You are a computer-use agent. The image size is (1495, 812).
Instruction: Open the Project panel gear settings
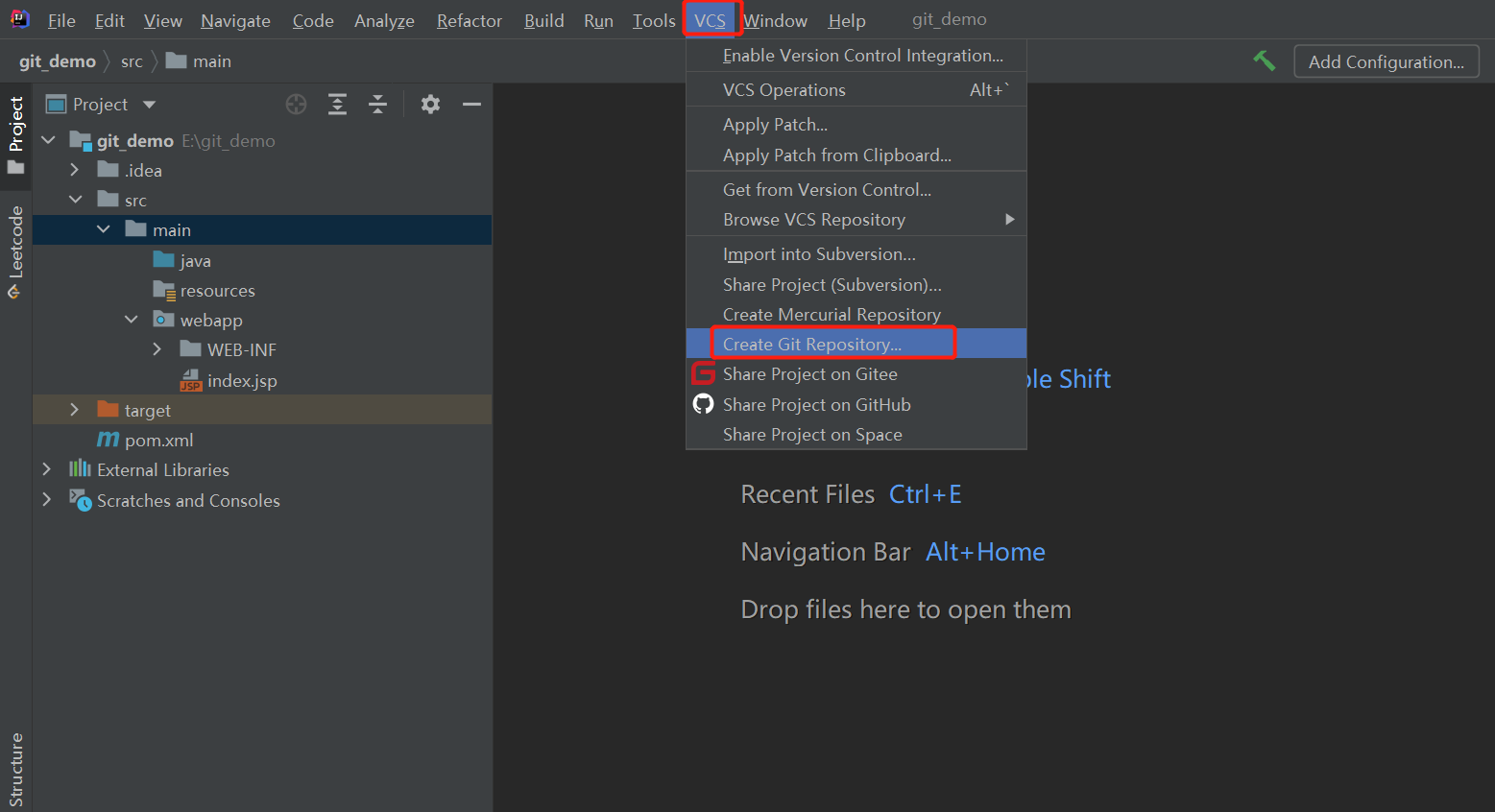[x=430, y=105]
